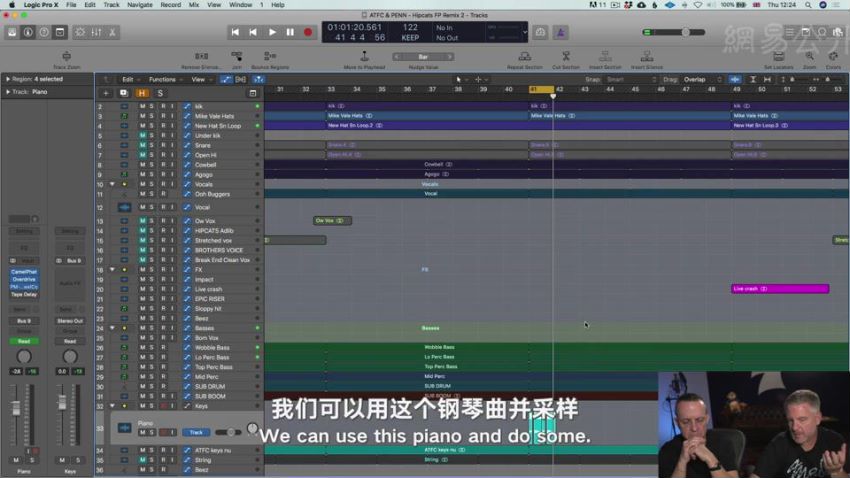Open Smart Controls icon
The image size is (850, 478).
pos(80,33)
